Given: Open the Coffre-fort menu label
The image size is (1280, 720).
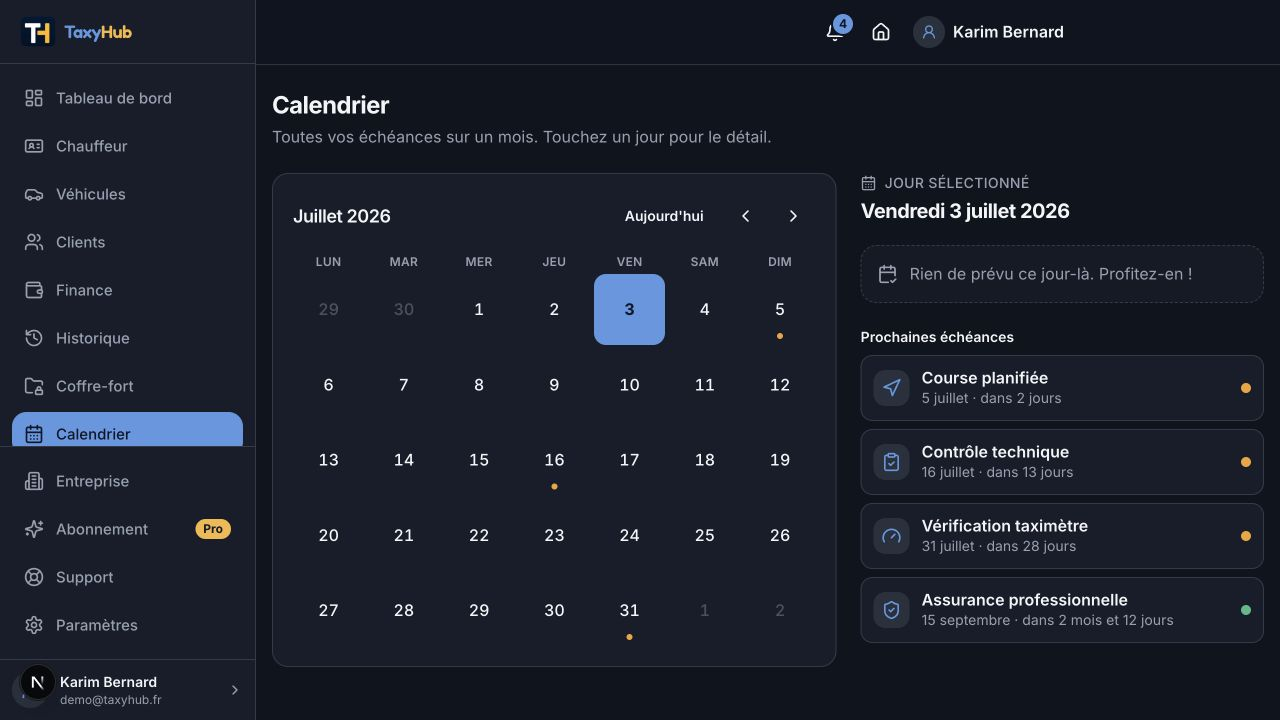Looking at the screenshot, I should pyautogui.click(x=95, y=386).
